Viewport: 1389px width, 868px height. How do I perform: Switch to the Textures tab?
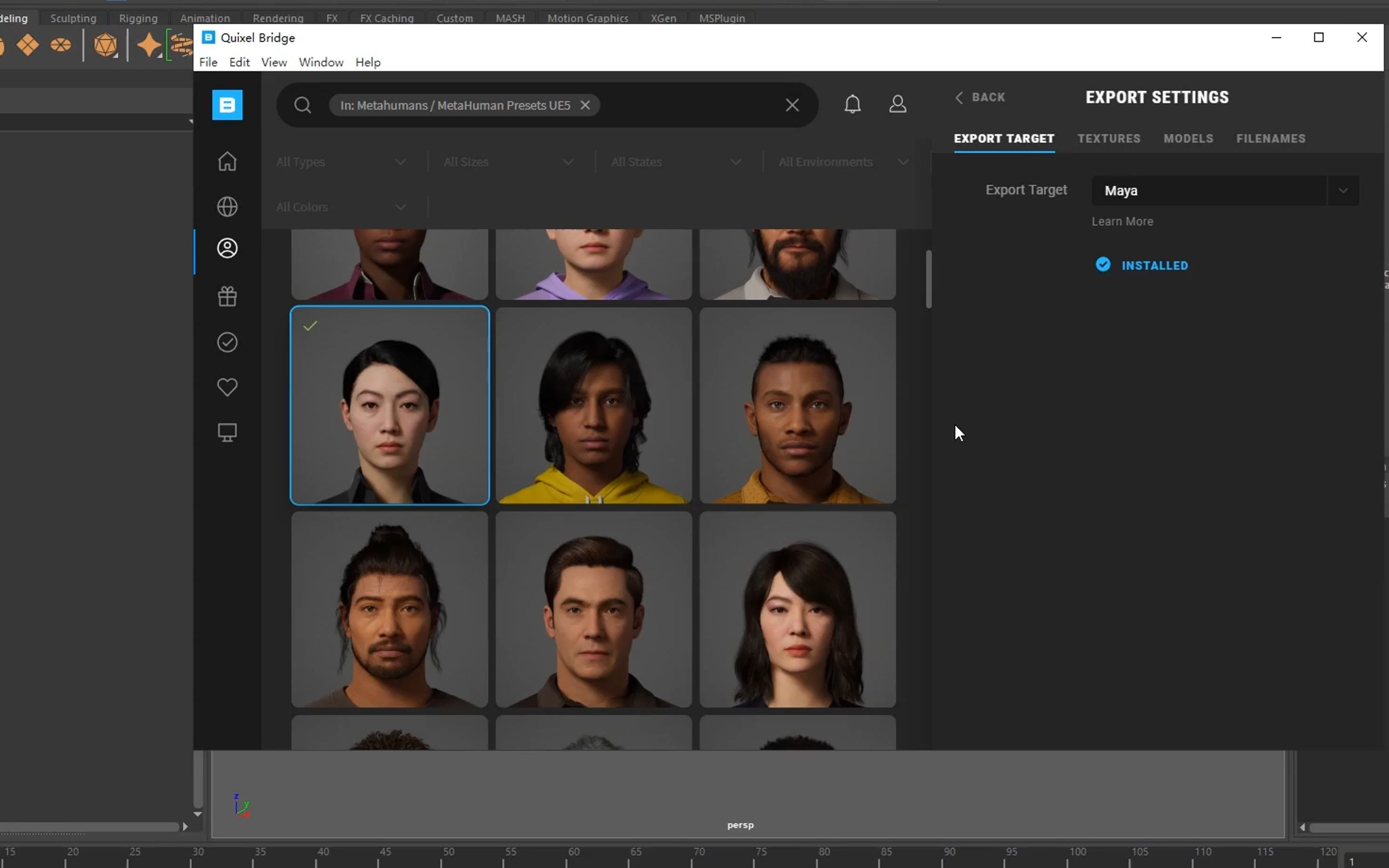click(x=1109, y=139)
